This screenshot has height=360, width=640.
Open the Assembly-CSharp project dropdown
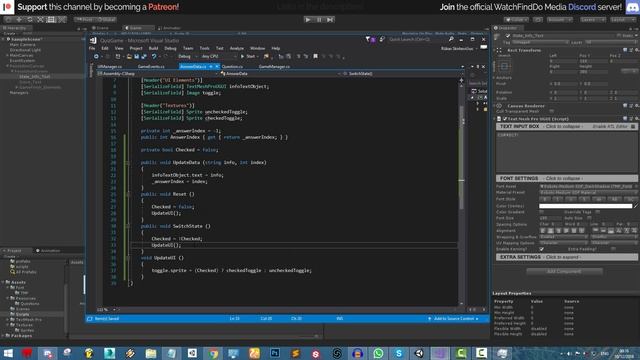[x=158, y=73]
